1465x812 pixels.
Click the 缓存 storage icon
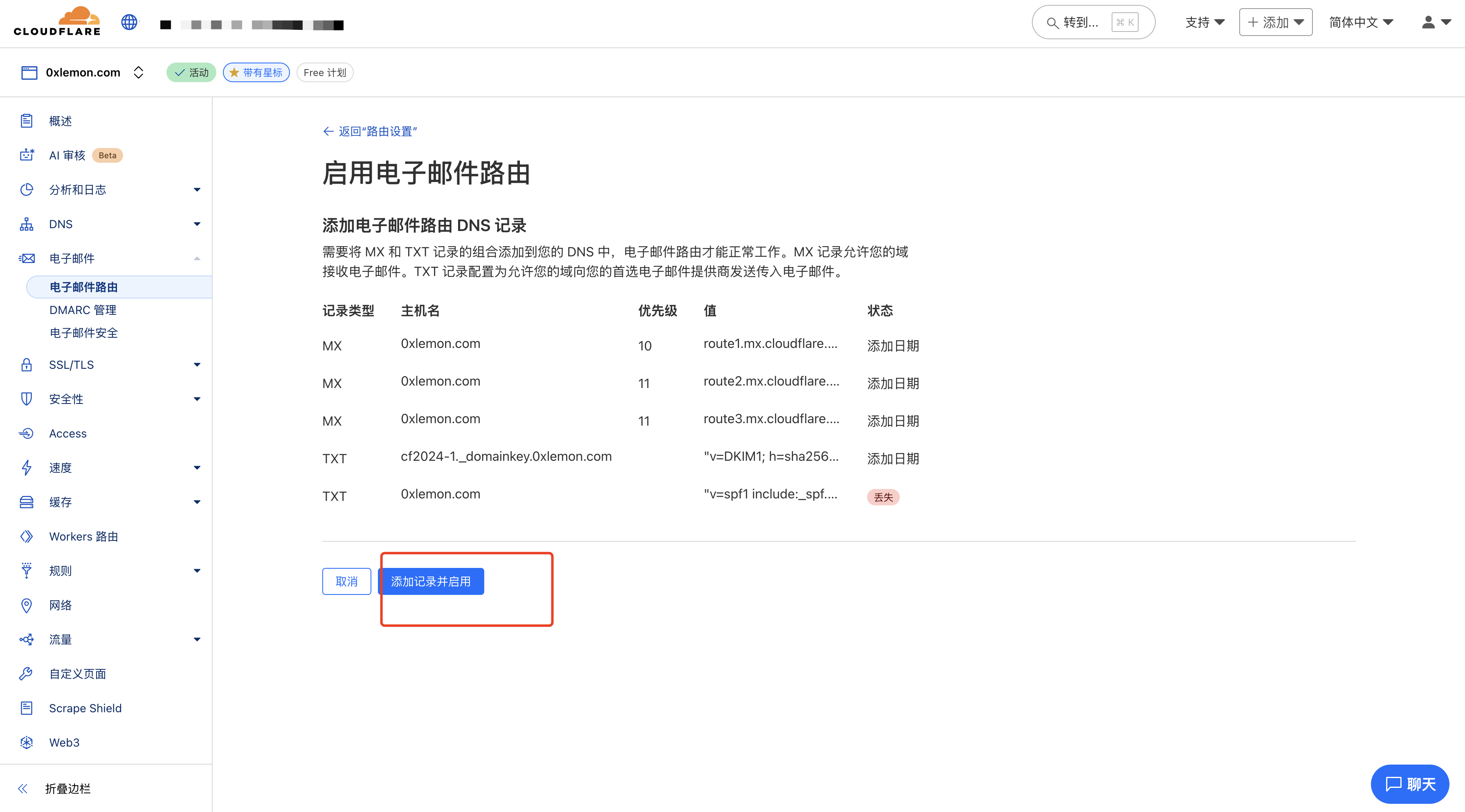[27, 502]
